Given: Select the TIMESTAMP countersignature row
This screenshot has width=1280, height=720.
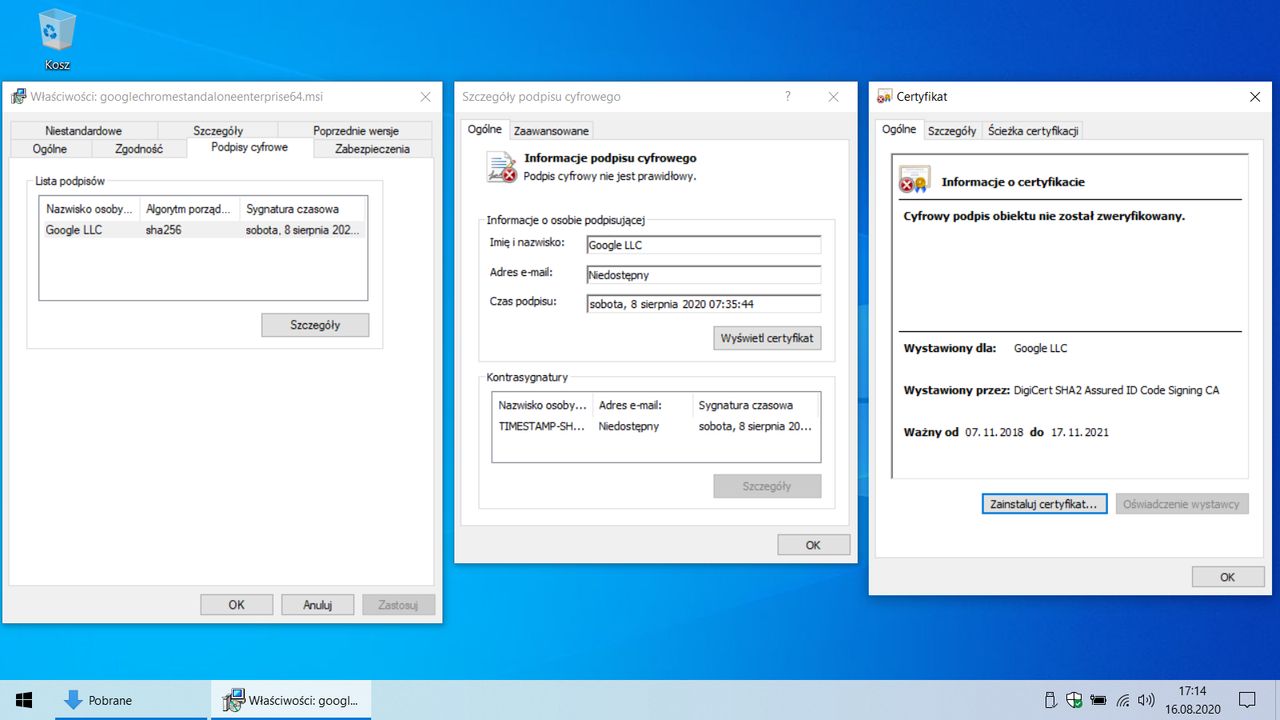Looking at the screenshot, I should click(656, 426).
